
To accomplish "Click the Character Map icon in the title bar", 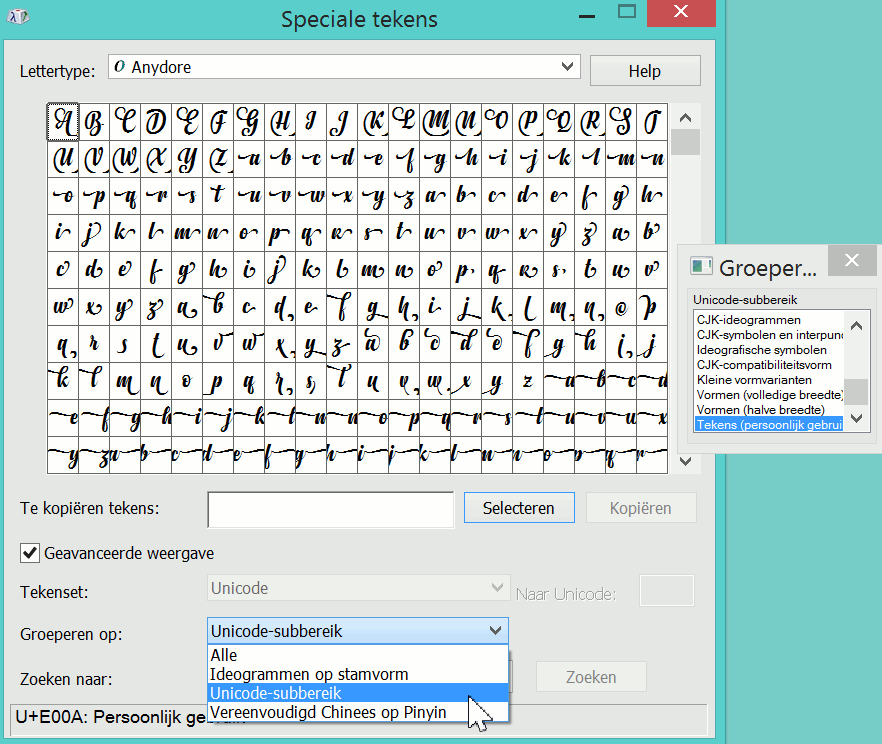I will [19, 17].
